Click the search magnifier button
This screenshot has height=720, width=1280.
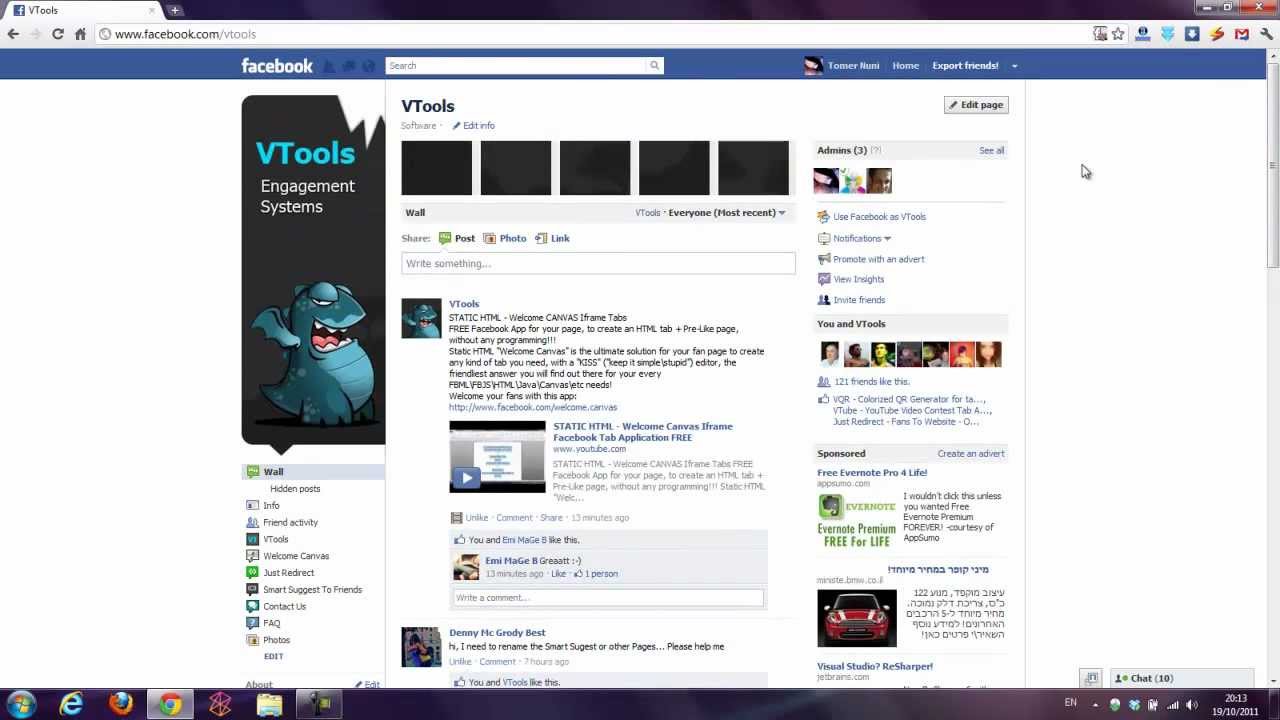(655, 66)
